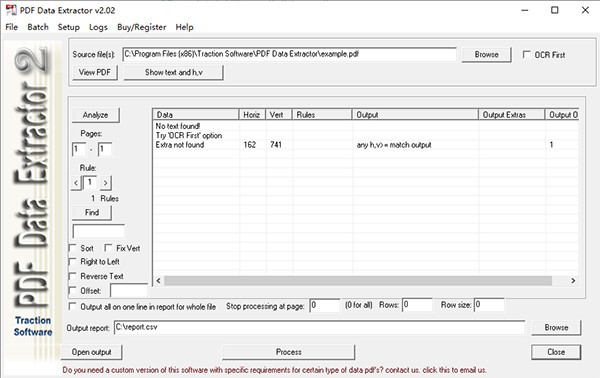The height and width of the screenshot is (378, 600).
Task: Open the Logs menu
Action: pyautogui.click(x=98, y=27)
